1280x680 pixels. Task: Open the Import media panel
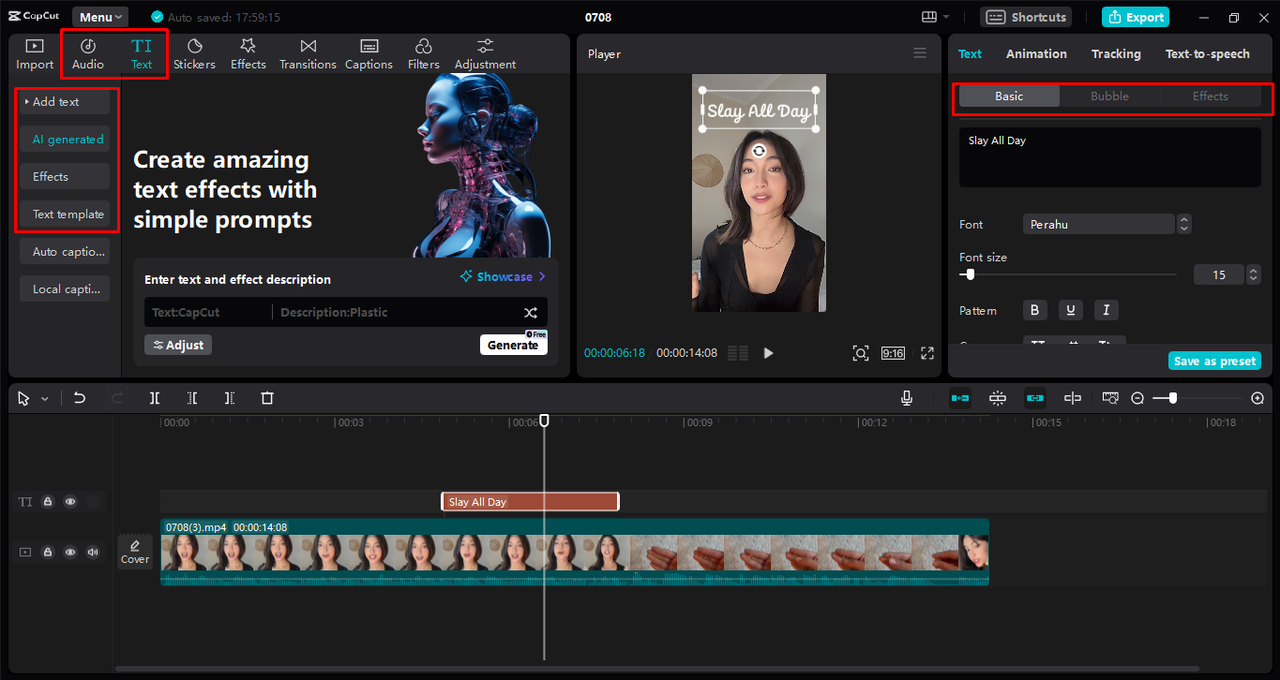(35, 54)
